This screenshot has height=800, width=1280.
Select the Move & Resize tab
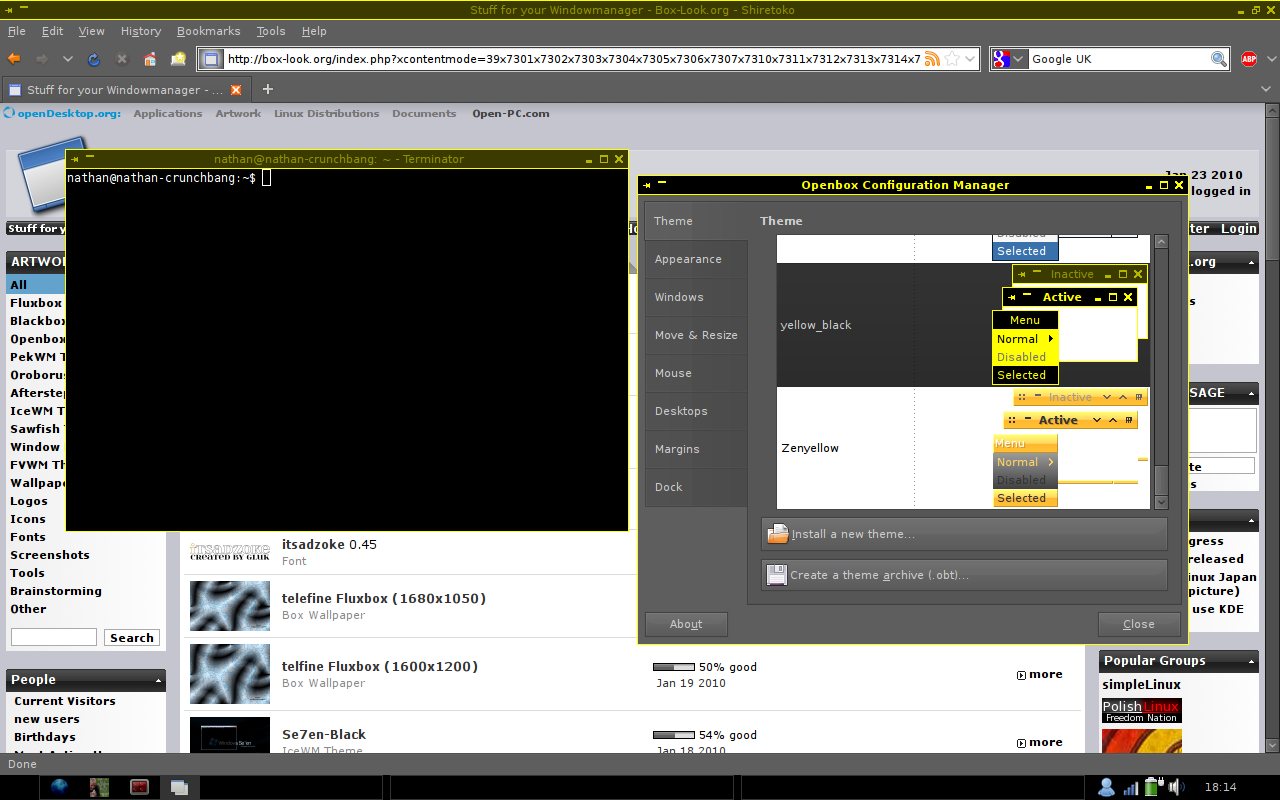(696, 335)
